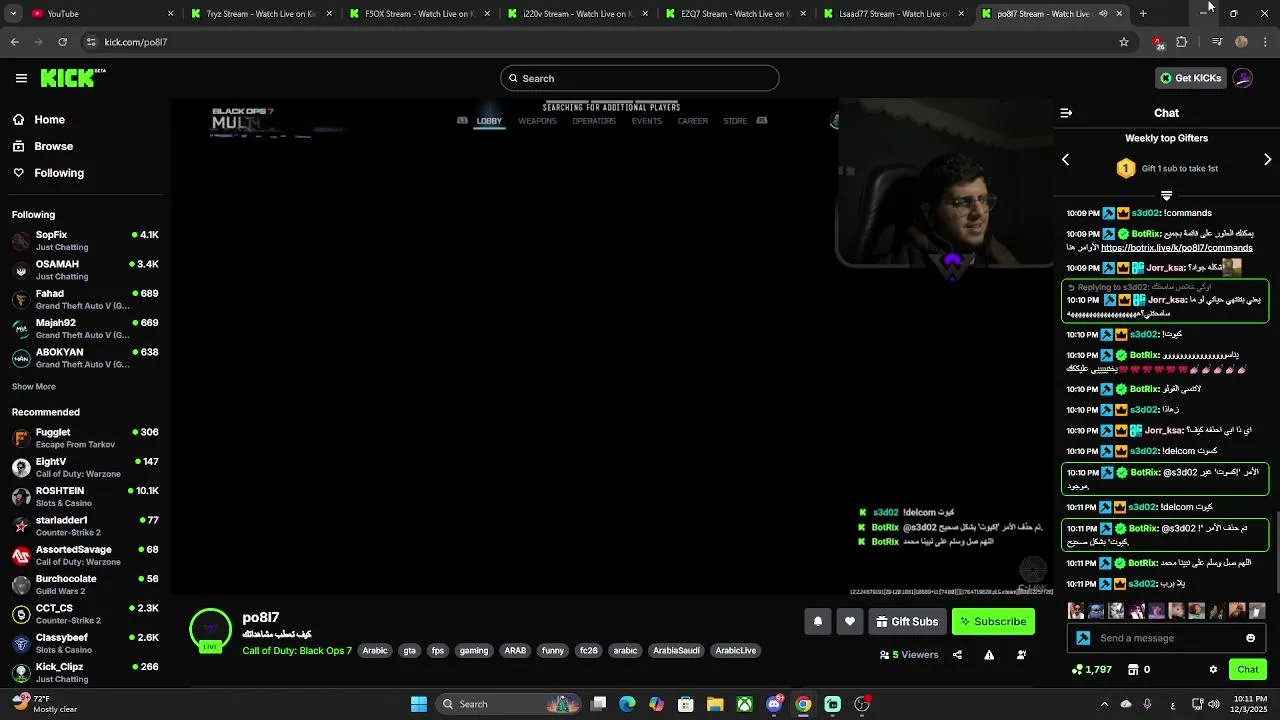1280x720 pixels.
Task: Click the notification bell for po8l7
Action: [818, 621]
